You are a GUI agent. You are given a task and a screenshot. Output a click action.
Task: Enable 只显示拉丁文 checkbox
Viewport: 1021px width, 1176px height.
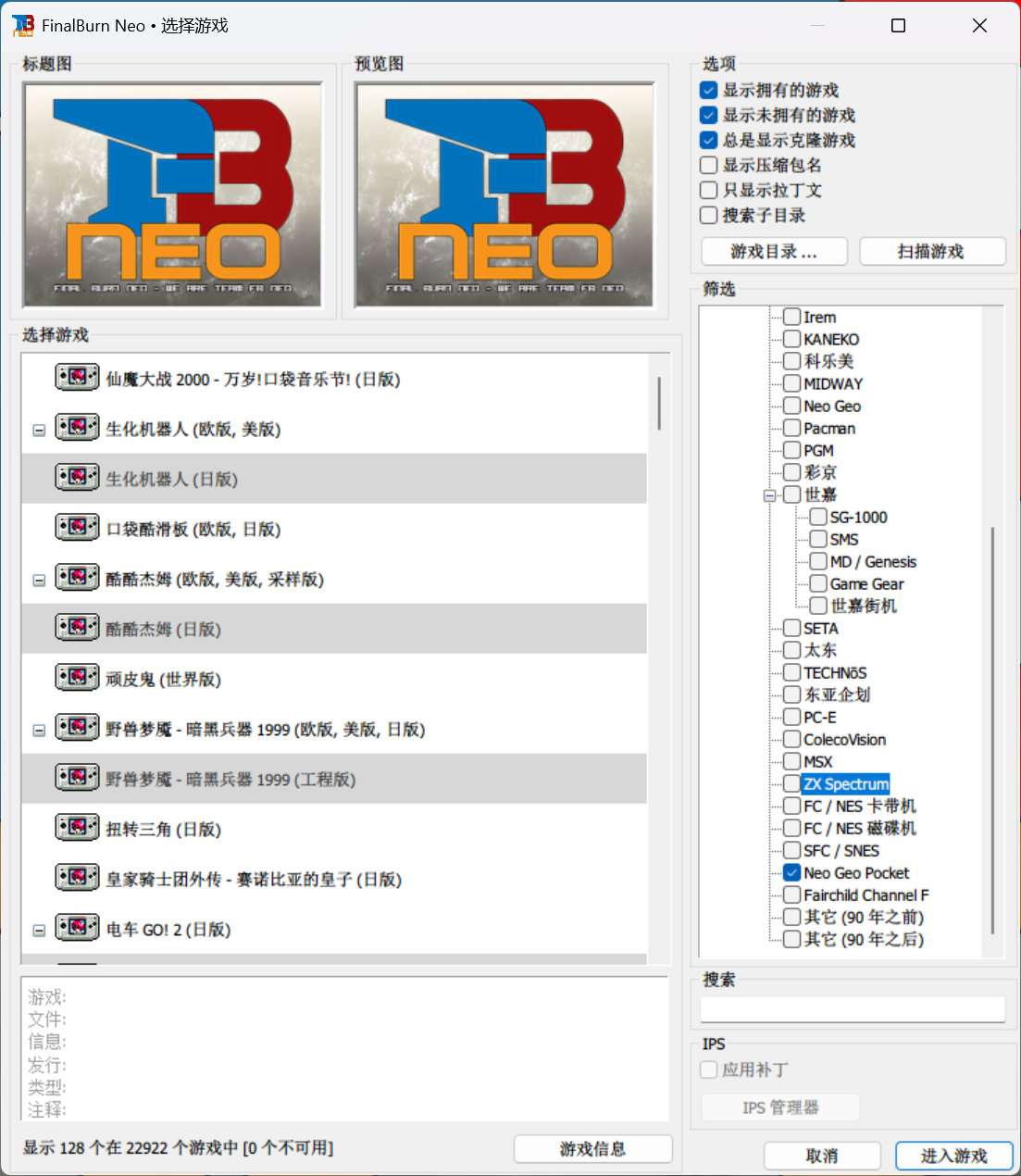click(709, 190)
